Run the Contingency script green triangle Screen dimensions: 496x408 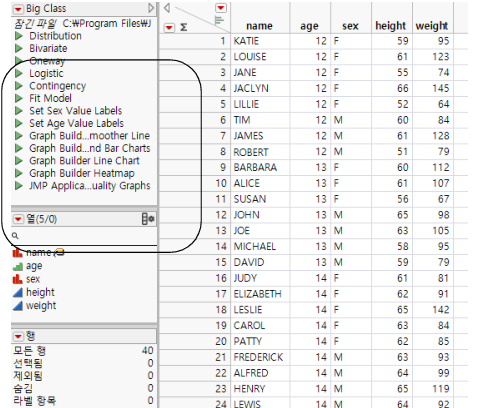pos(19,86)
